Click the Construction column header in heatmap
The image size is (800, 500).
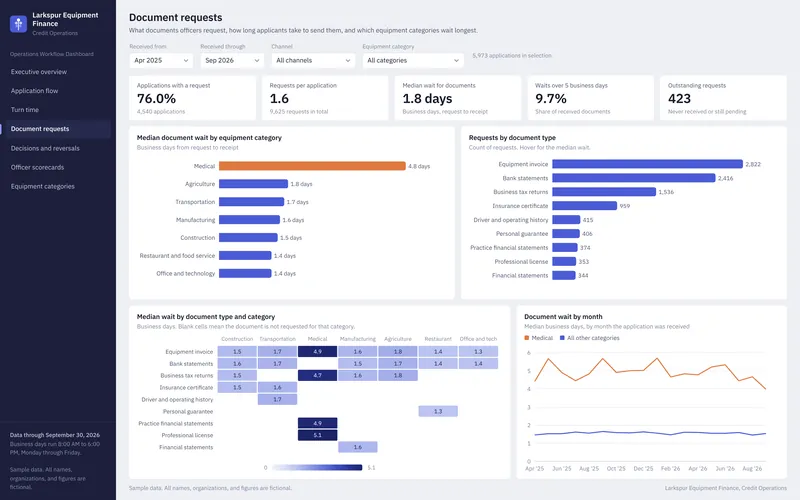(237, 339)
